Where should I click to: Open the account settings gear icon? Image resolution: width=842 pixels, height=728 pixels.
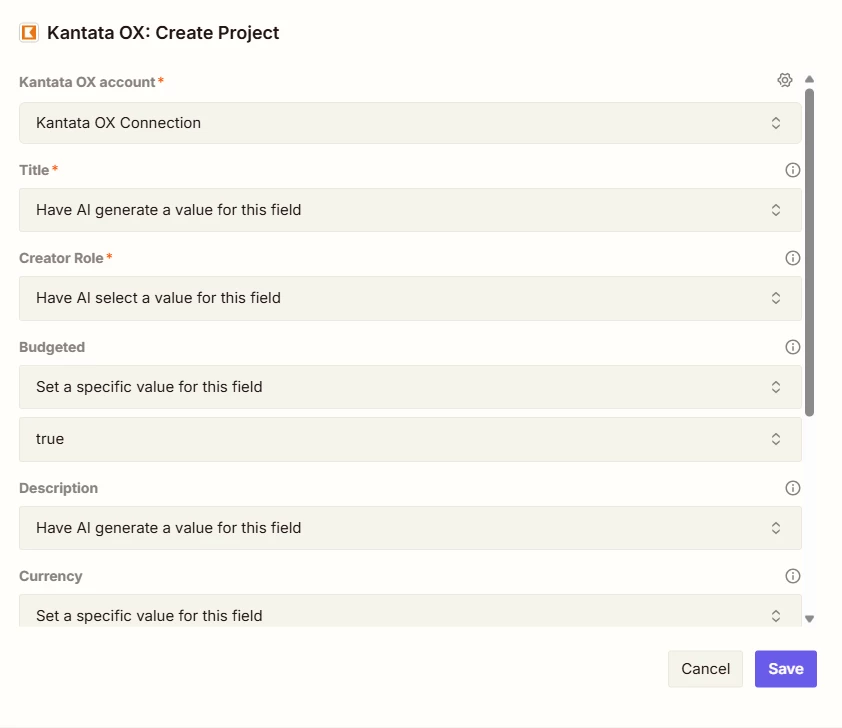click(785, 80)
